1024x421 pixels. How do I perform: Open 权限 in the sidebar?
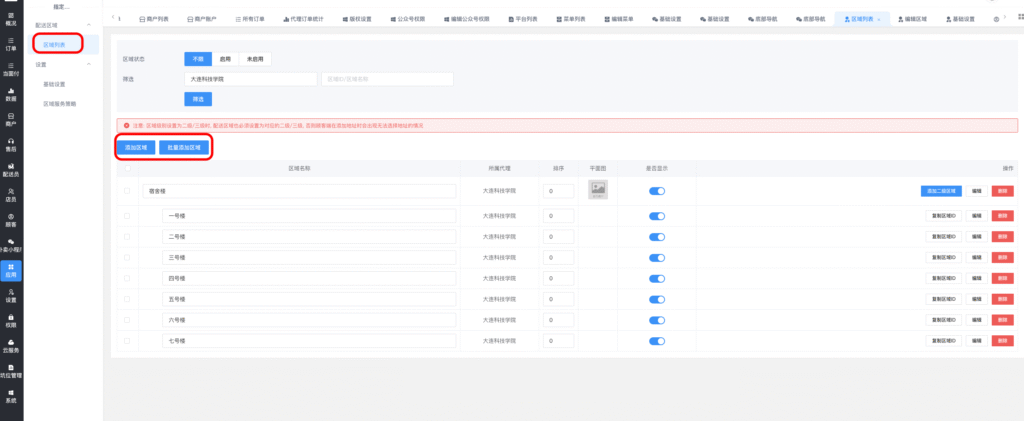tap(11, 320)
